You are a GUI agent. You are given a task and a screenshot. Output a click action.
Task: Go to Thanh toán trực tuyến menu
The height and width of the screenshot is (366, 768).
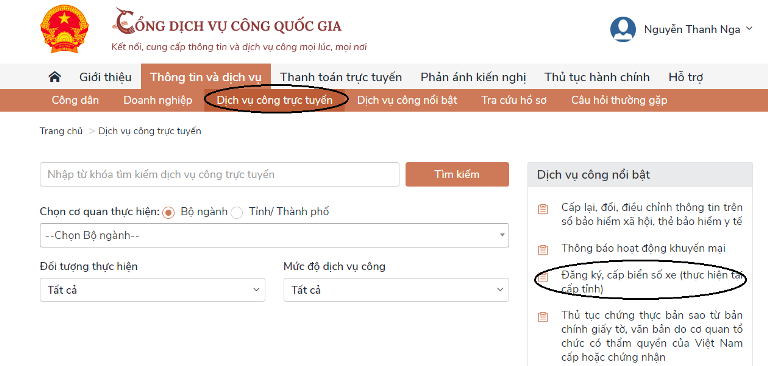click(x=341, y=77)
